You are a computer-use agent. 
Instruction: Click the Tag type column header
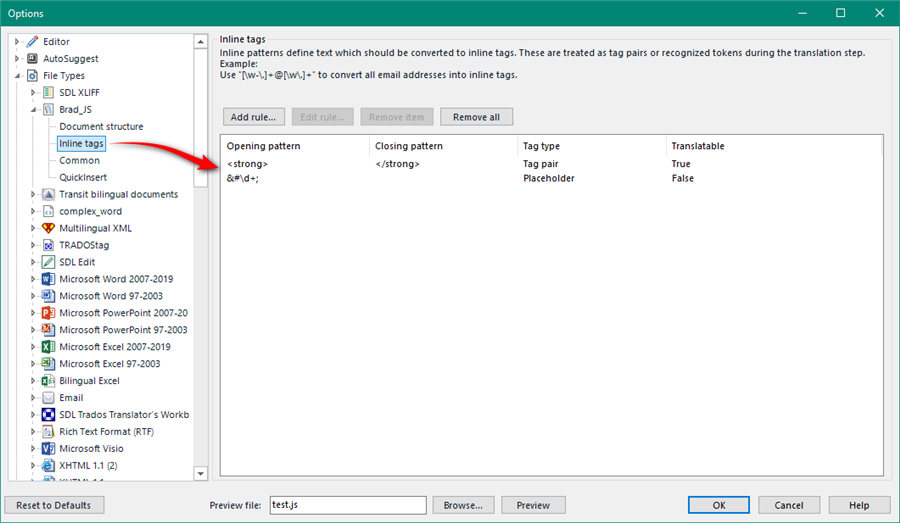(x=591, y=146)
